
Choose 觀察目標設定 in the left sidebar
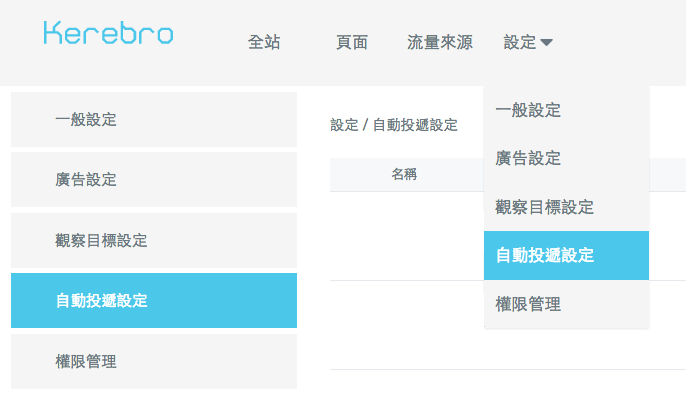tap(154, 241)
